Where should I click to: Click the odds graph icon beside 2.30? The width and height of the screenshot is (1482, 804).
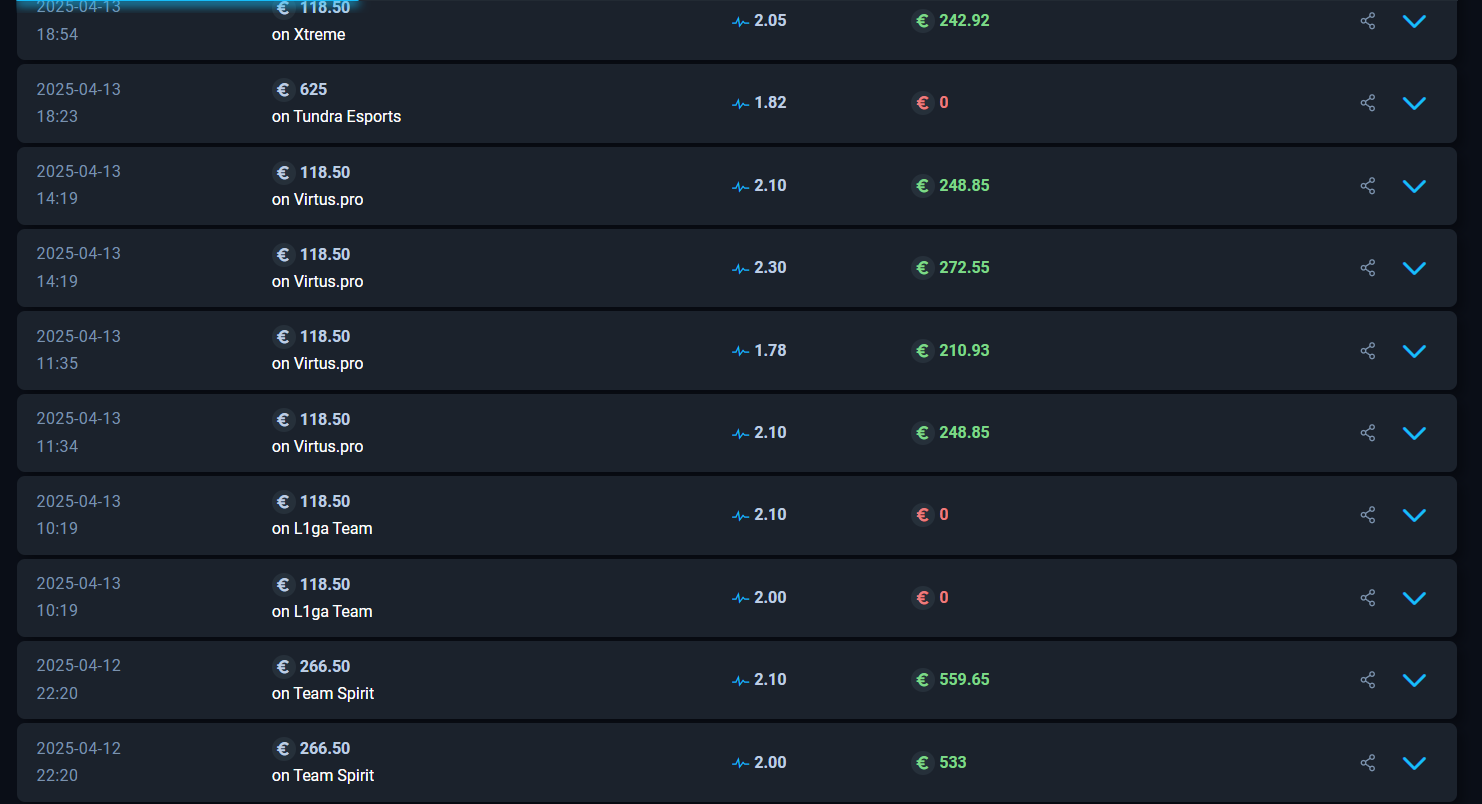[x=740, y=268]
